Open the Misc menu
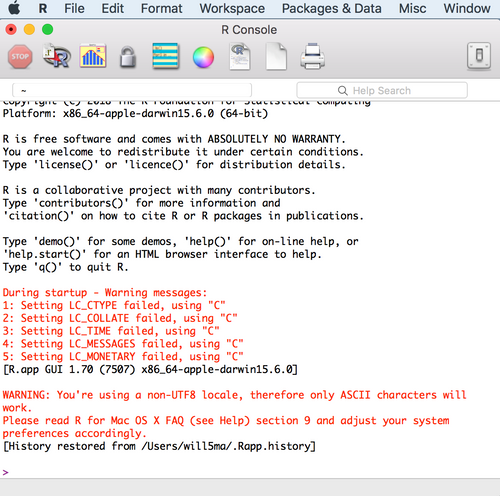The height and width of the screenshot is (496, 500). coord(412,8)
